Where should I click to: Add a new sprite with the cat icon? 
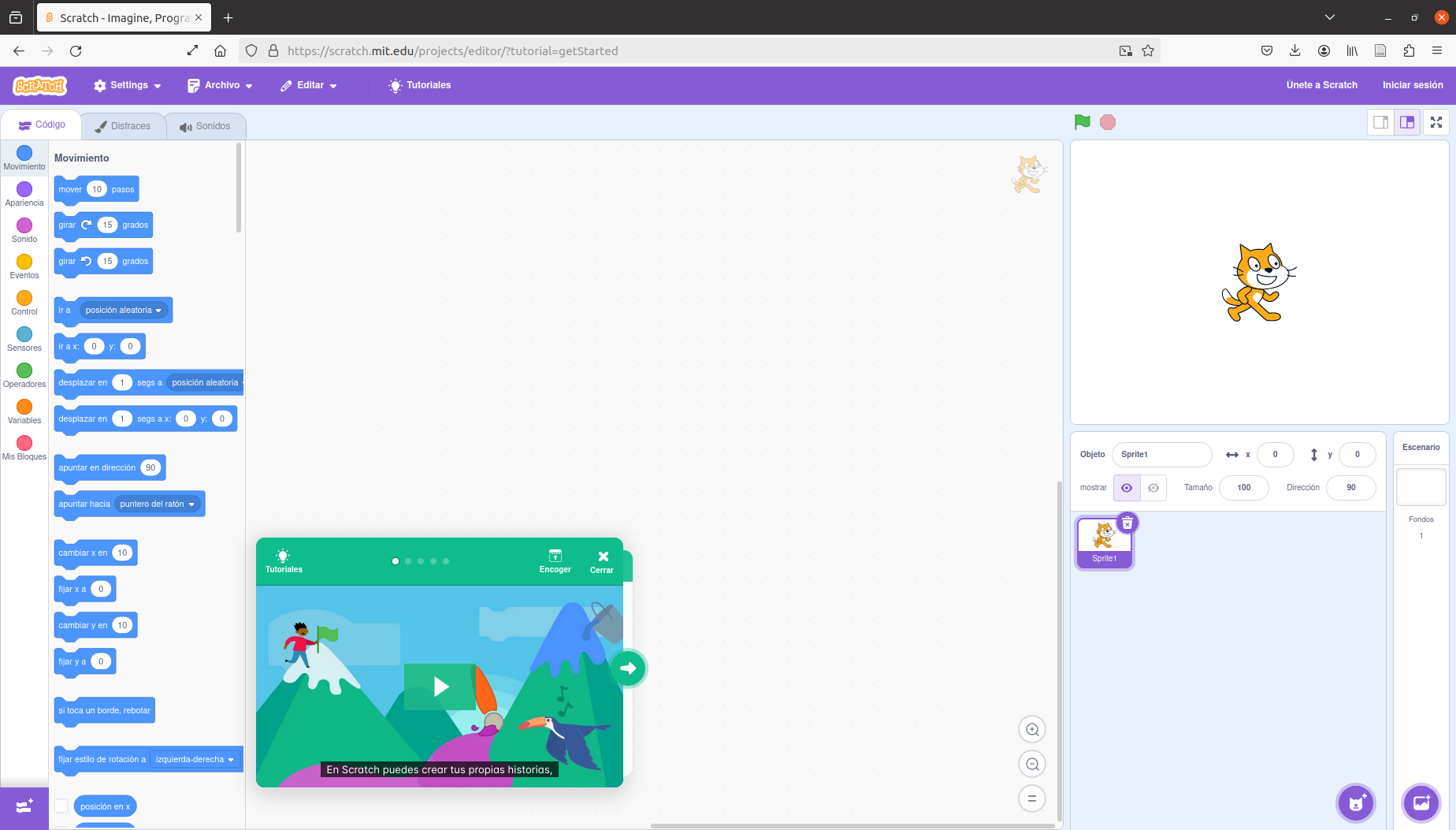point(1355,802)
